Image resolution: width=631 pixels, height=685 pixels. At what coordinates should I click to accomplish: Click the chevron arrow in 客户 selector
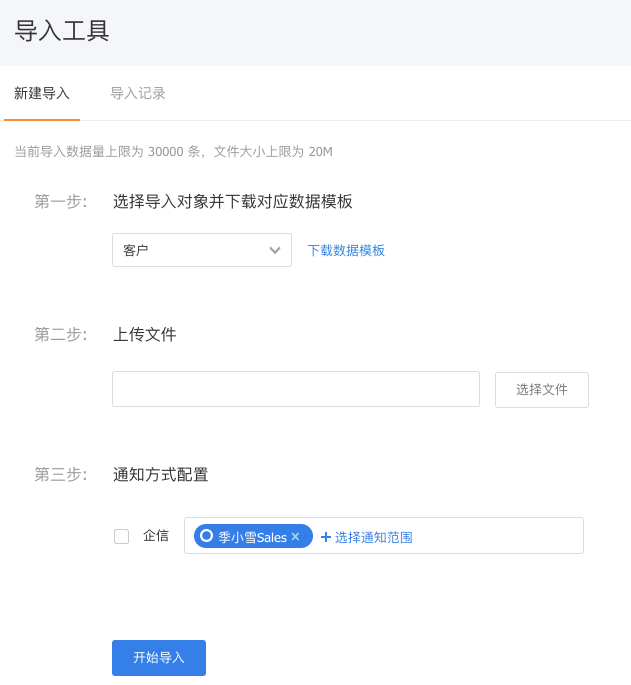275,250
